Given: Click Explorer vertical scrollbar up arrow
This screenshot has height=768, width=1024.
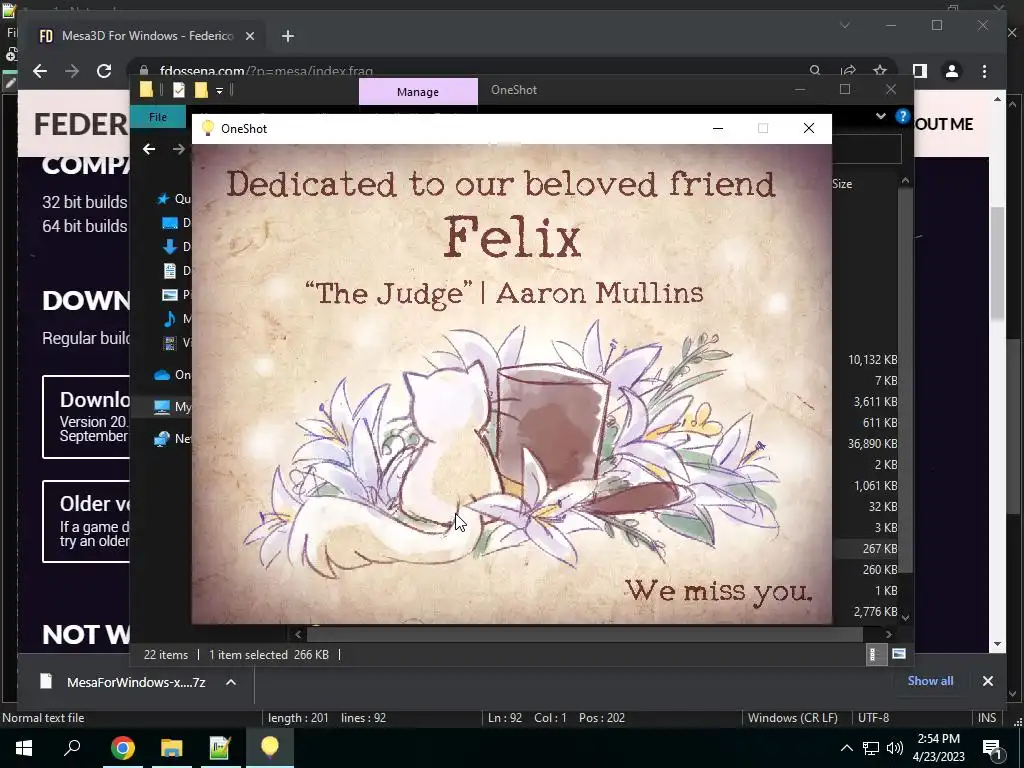Looking at the screenshot, I should pyautogui.click(x=905, y=180).
